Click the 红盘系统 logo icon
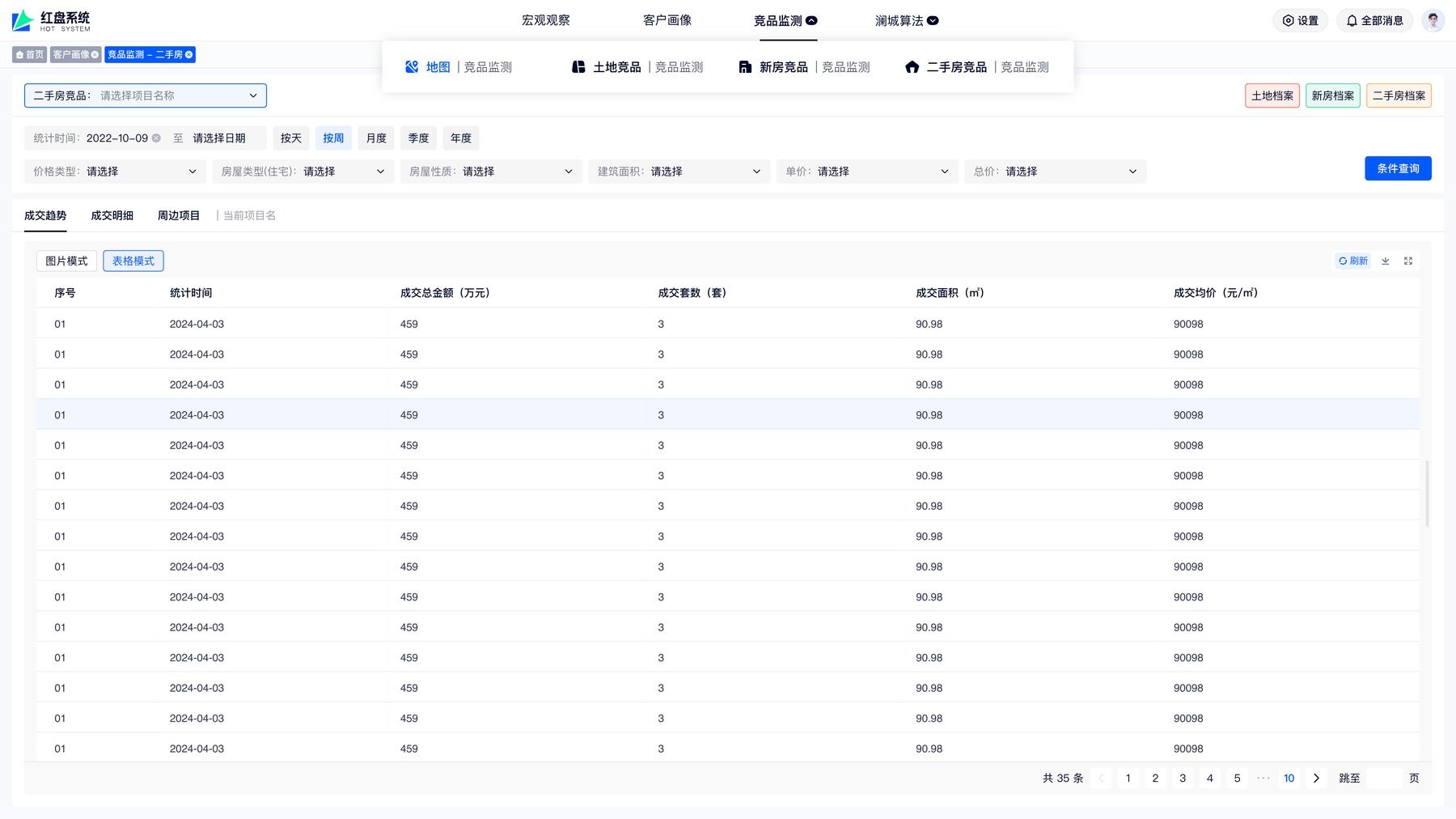The width and height of the screenshot is (1456, 819). [x=23, y=20]
